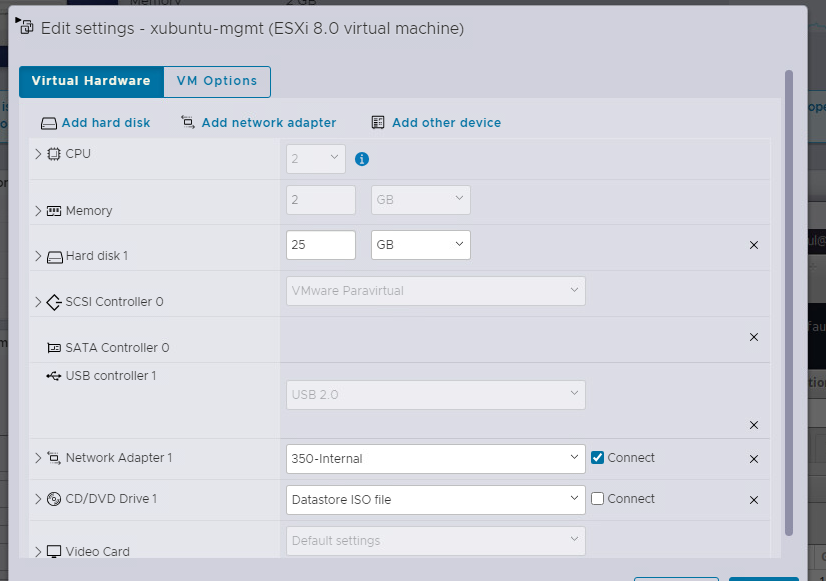Expand Hard disk 1 details
826x581 pixels.
click(x=39, y=256)
